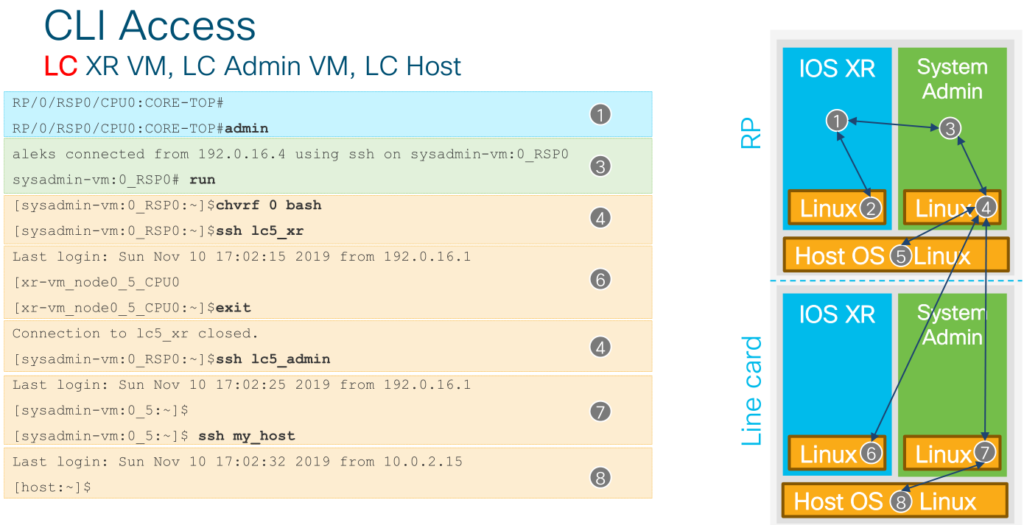Click circle 2 on the RP IOS XR Linux box
This screenshot has height=525, width=1024.
pyautogui.click(x=872, y=208)
